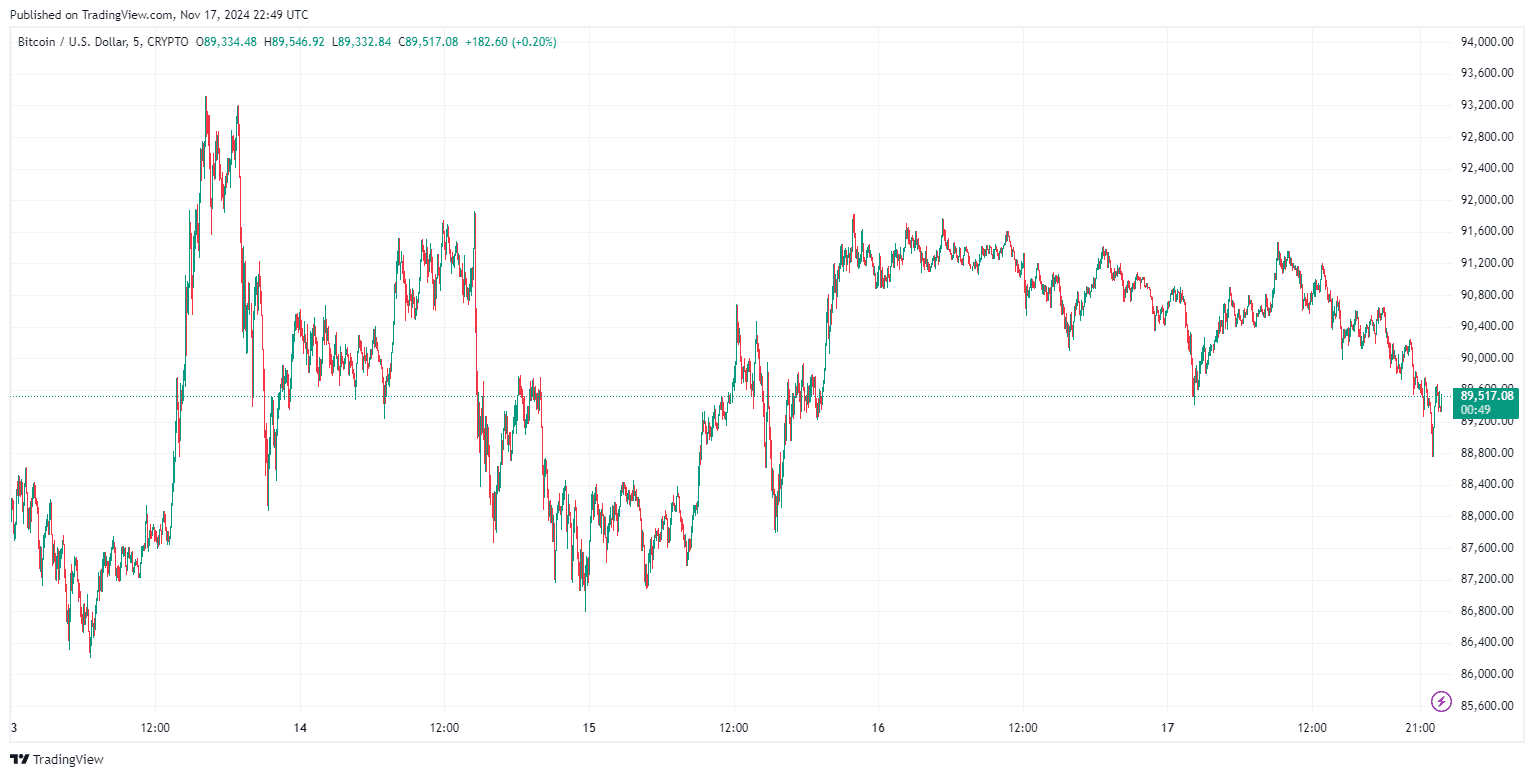Image resolution: width=1534 pixels, height=777 pixels.
Task: Click the 91,200.00 price axis label
Action: tap(1485, 263)
